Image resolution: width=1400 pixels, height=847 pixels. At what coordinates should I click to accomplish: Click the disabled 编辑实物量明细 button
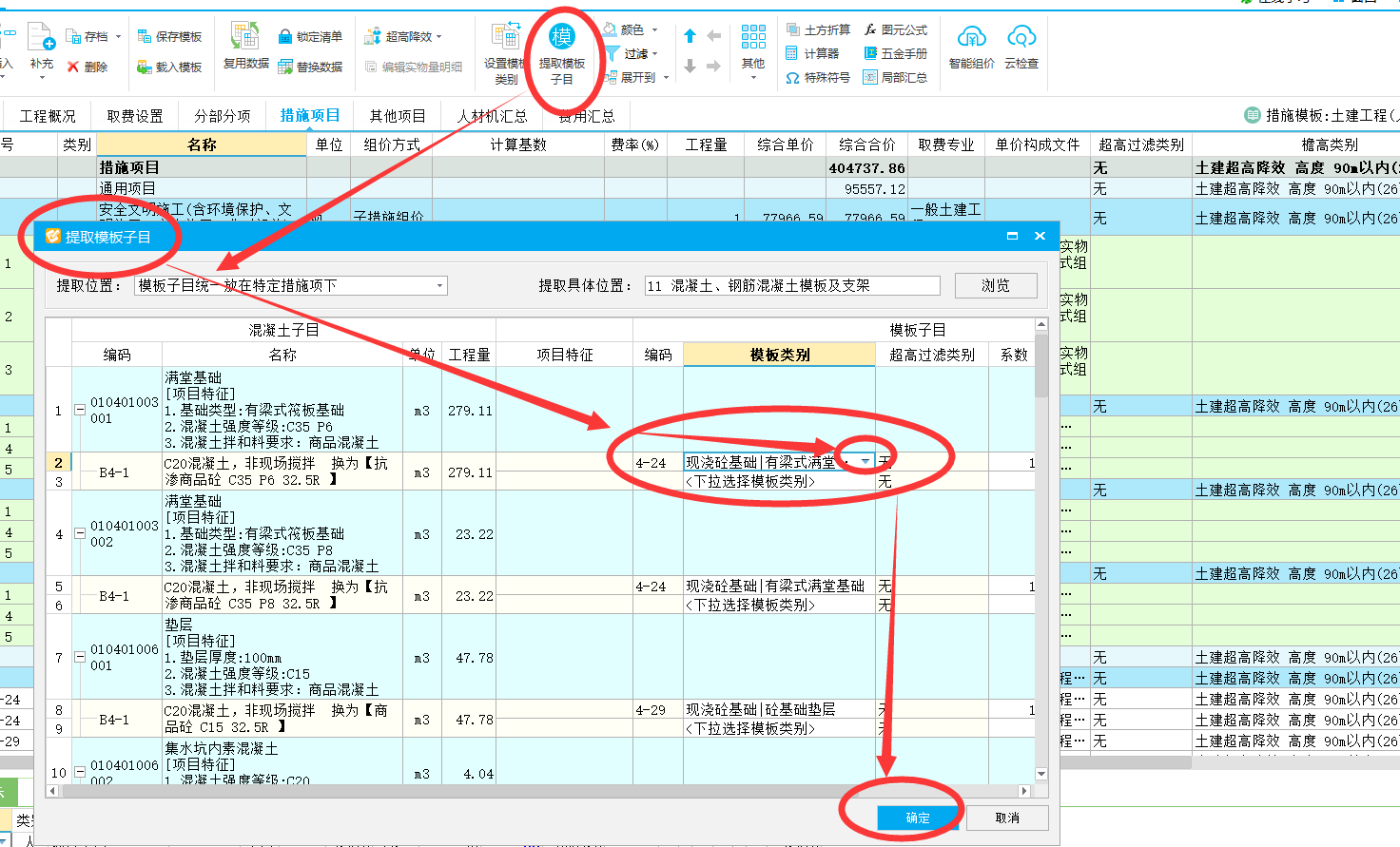pyautogui.click(x=415, y=67)
